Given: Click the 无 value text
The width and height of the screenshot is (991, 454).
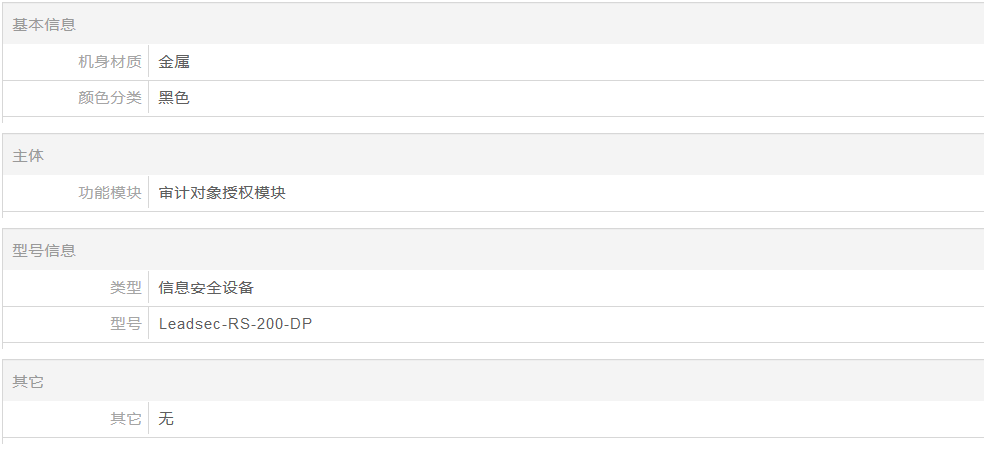Looking at the screenshot, I should pos(166,419).
